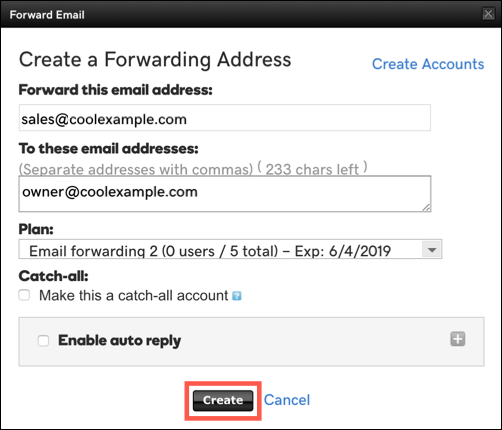Image resolution: width=502 pixels, height=430 pixels.
Task: Expand auto reply options with plus icon
Action: pos(458,339)
